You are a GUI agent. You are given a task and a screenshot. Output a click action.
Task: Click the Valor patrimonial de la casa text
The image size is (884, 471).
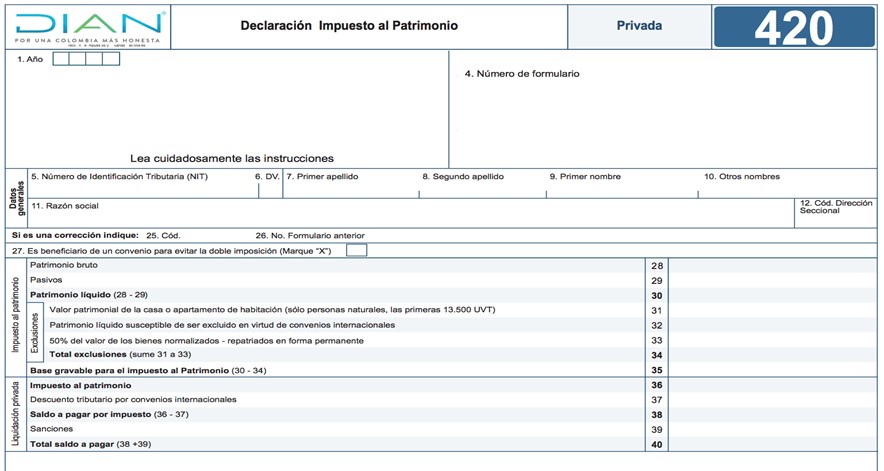(272, 310)
